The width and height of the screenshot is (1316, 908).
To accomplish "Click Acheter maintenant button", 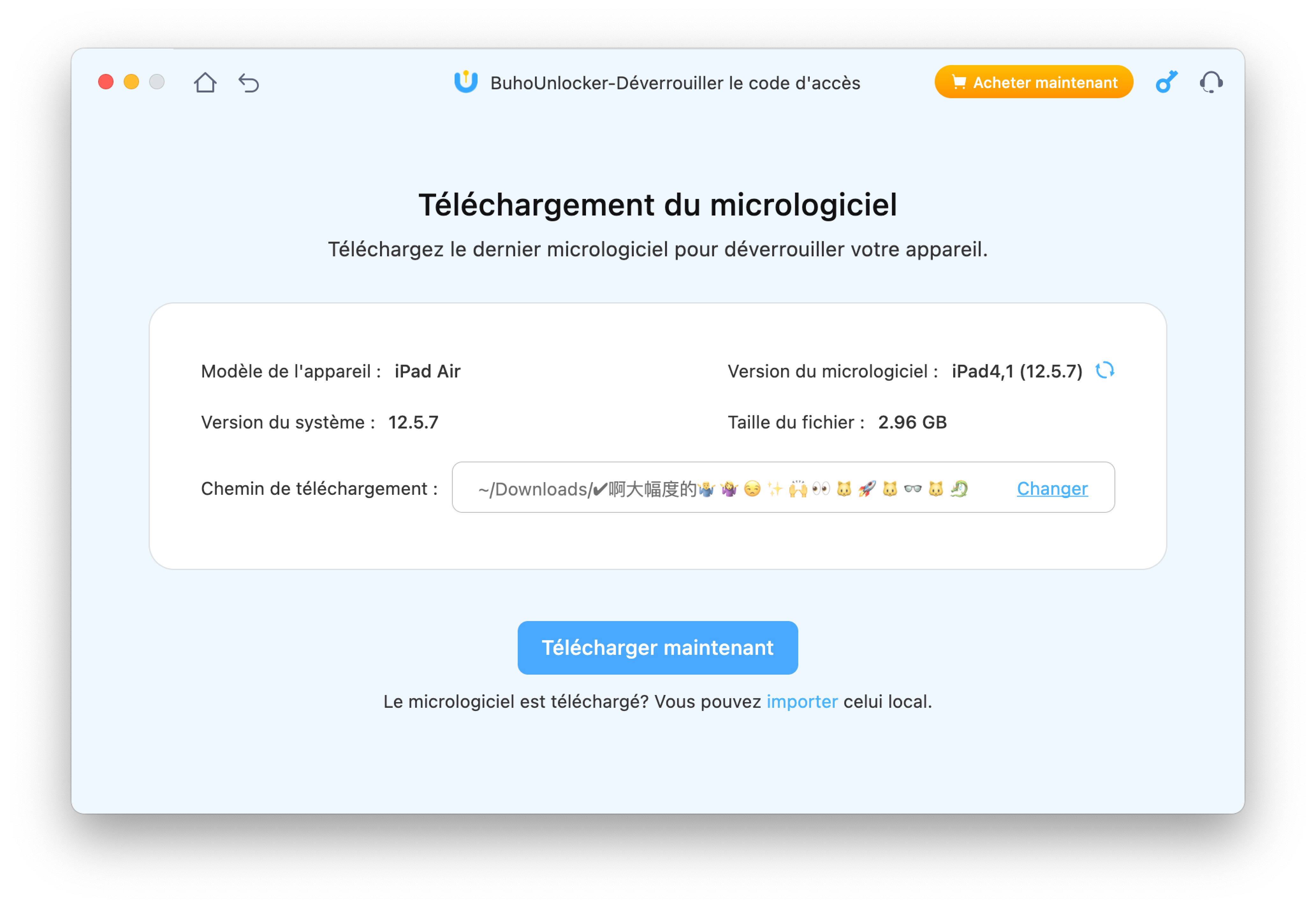I will [1033, 82].
